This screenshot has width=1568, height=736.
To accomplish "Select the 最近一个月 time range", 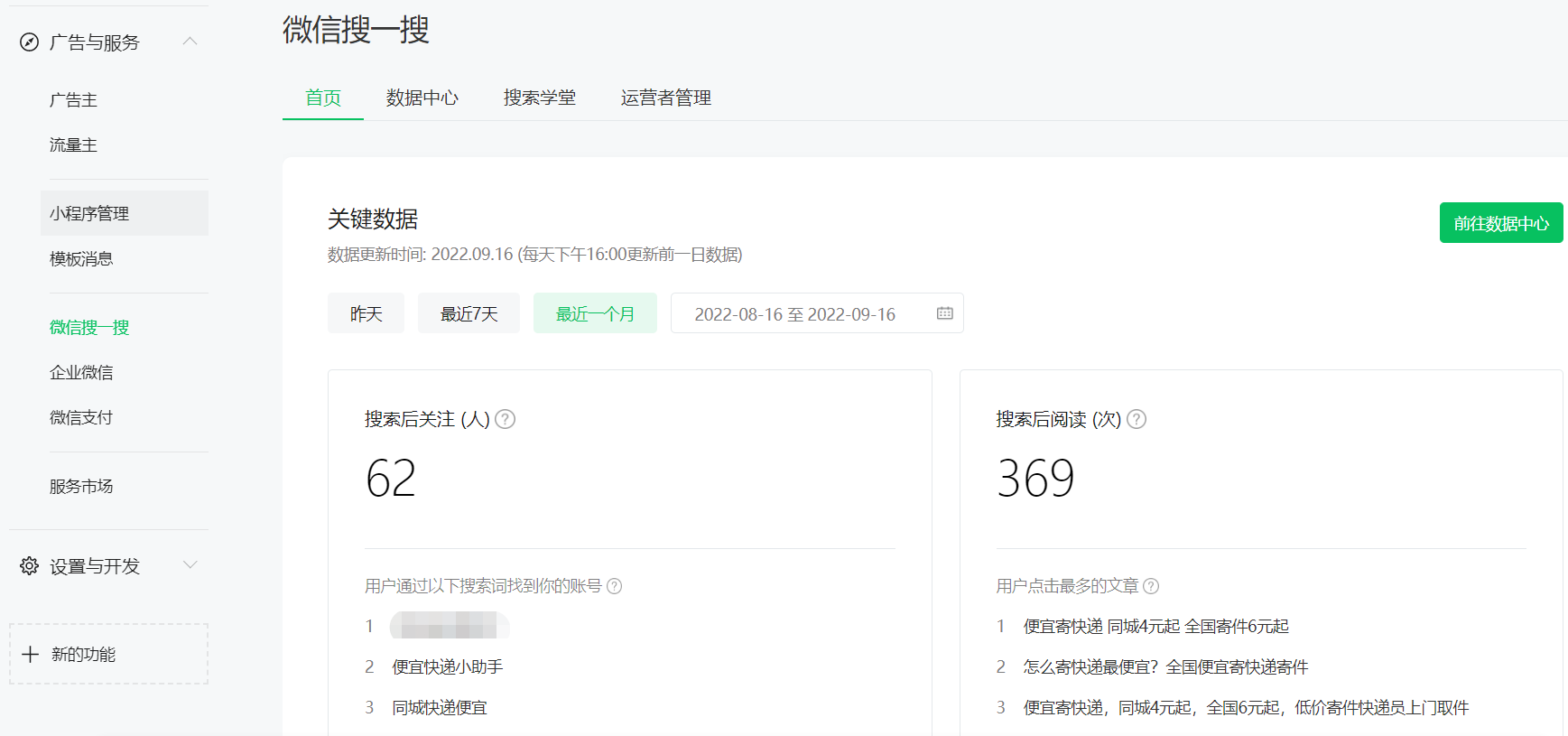I will pos(595,313).
